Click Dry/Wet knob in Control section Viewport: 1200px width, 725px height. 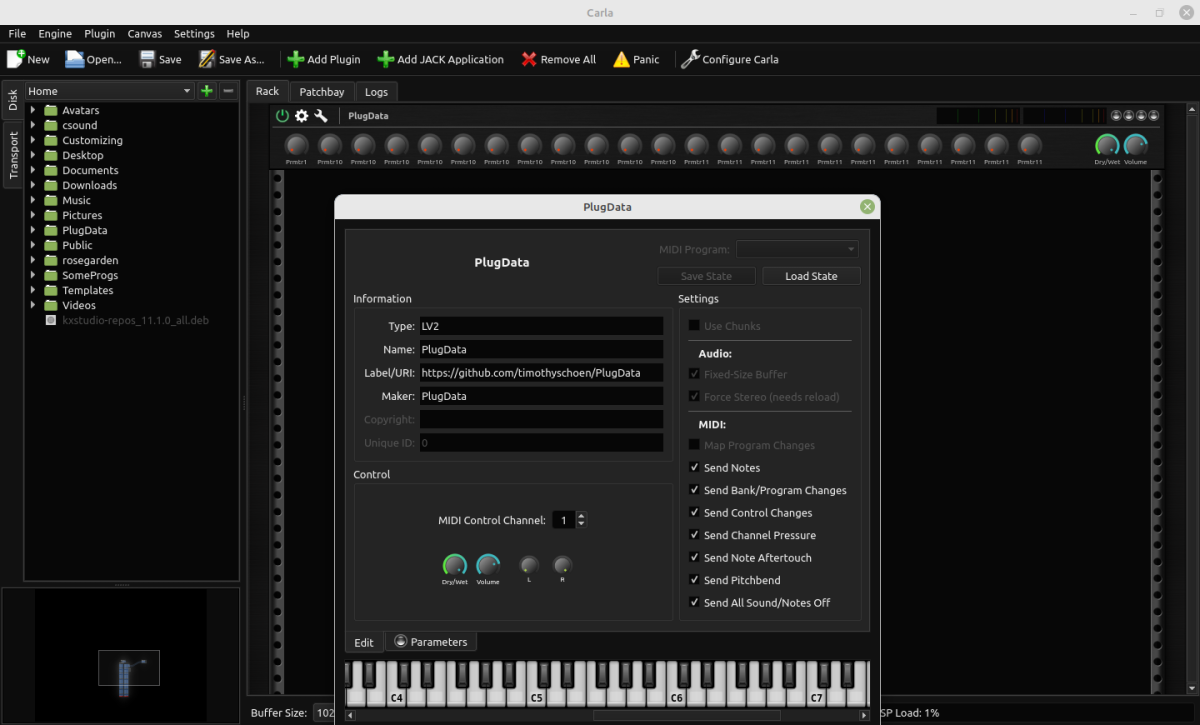[454, 565]
